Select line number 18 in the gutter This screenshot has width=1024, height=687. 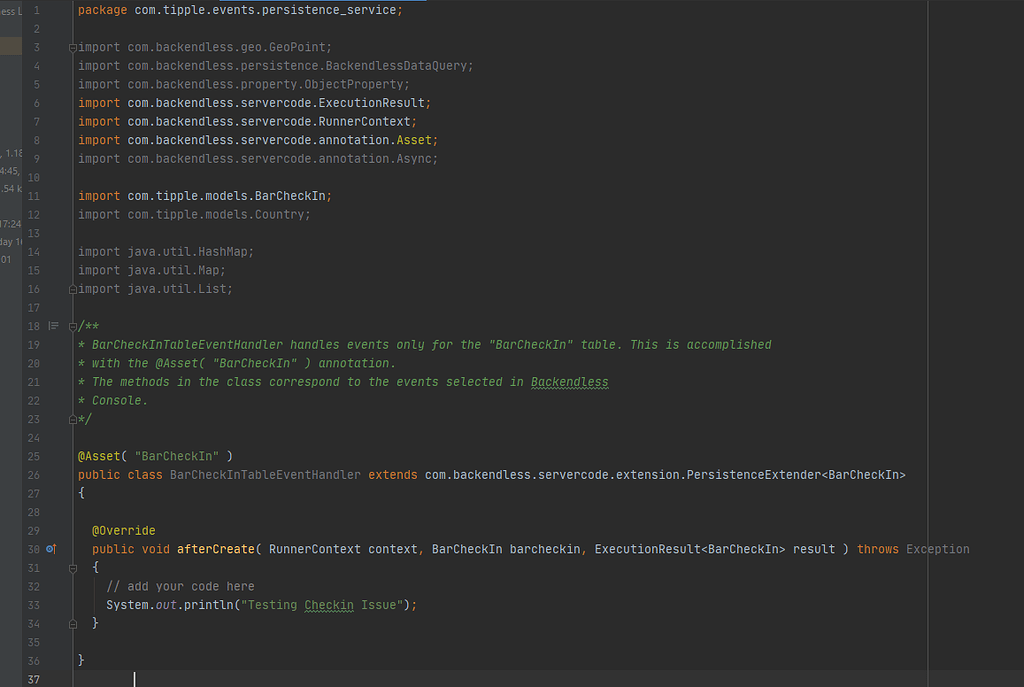point(33,325)
